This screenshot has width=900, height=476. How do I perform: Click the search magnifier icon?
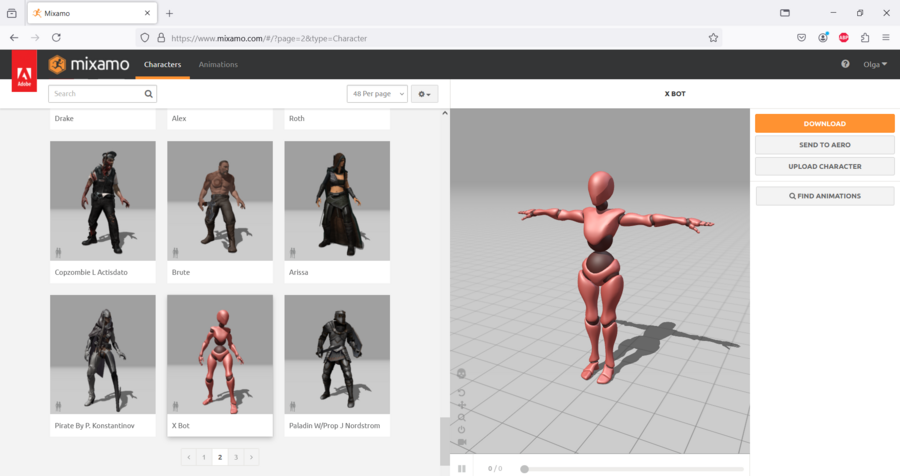[x=149, y=94]
